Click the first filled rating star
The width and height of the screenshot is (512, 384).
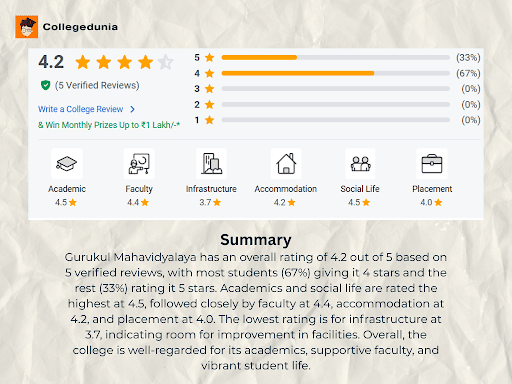pos(83,62)
